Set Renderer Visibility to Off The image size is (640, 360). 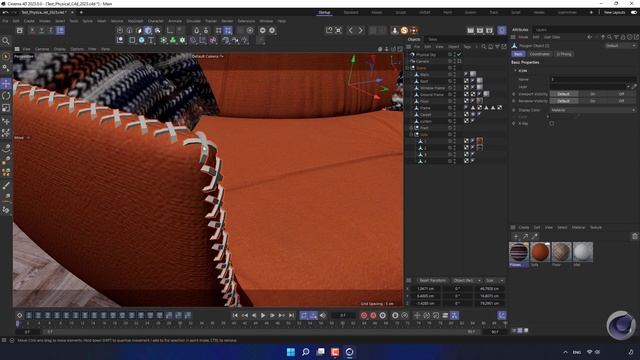pyautogui.click(x=621, y=101)
